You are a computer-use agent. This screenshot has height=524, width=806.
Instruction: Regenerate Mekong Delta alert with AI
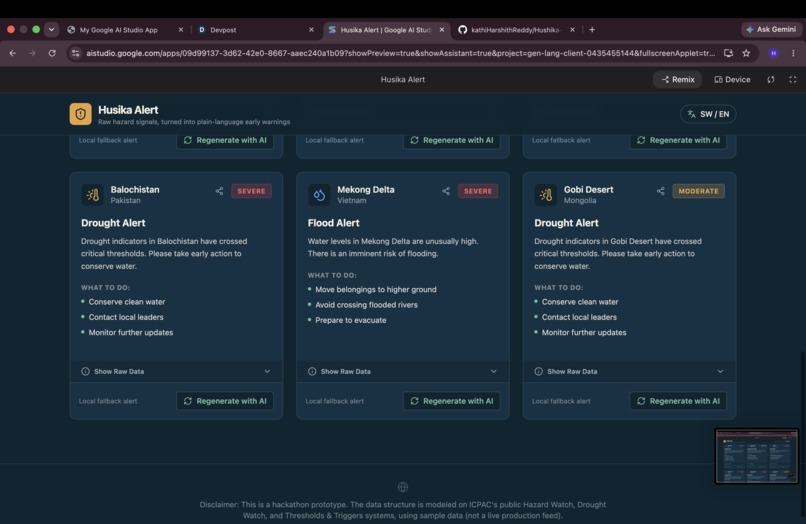pyautogui.click(x=452, y=401)
